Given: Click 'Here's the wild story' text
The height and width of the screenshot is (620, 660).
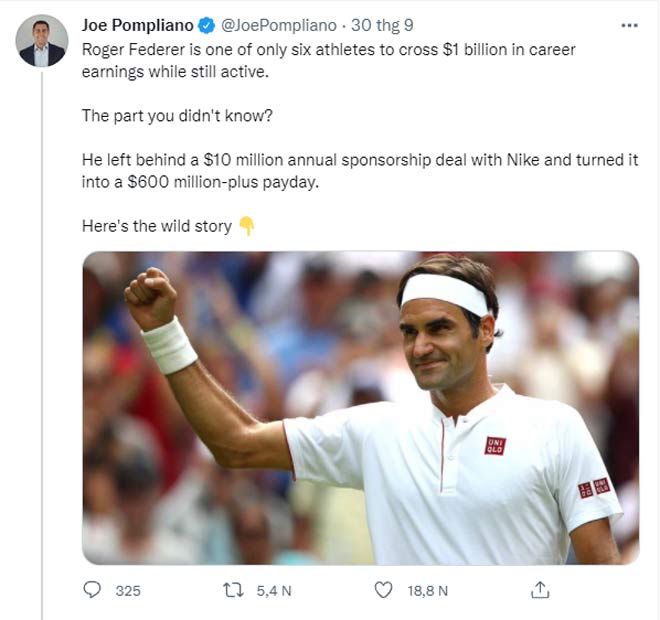Looking at the screenshot, I should [x=156, y=226].
